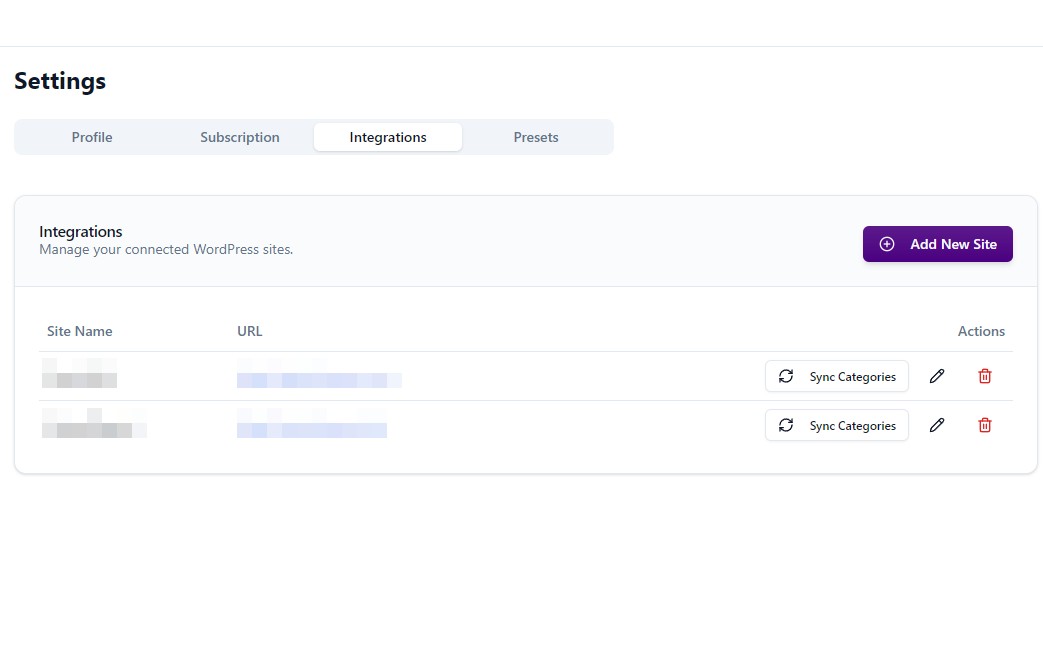Edit the second site using the pencil icon

pyautogui.click(x=937, y=425)
